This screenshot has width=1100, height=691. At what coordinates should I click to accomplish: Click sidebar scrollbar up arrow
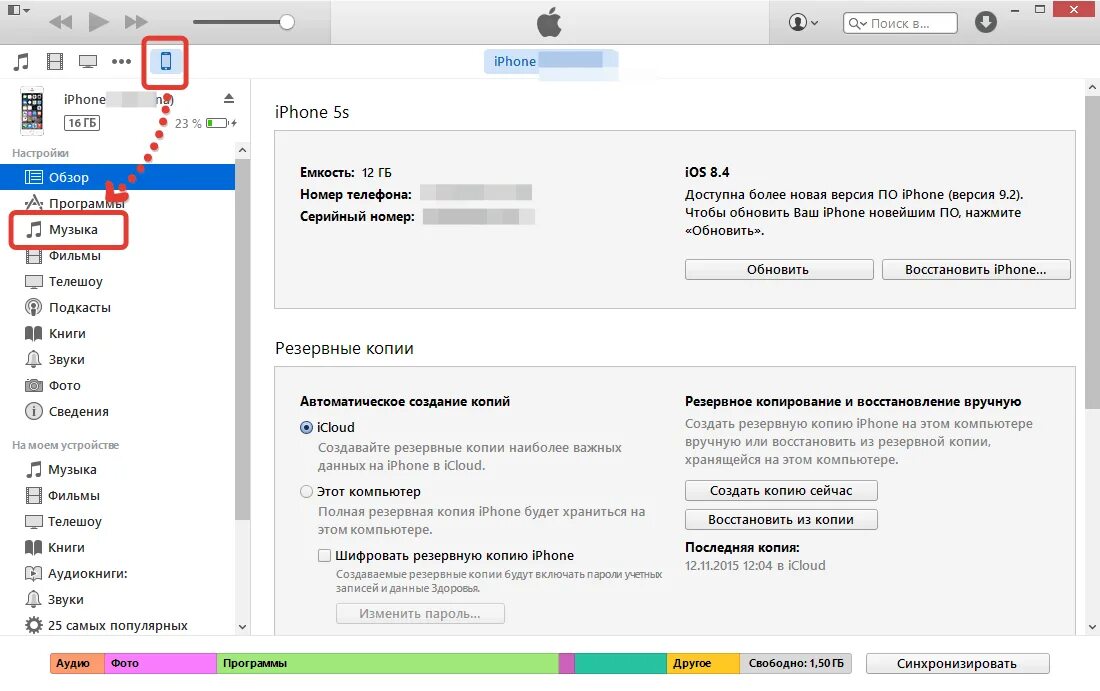tap(242, 150)
